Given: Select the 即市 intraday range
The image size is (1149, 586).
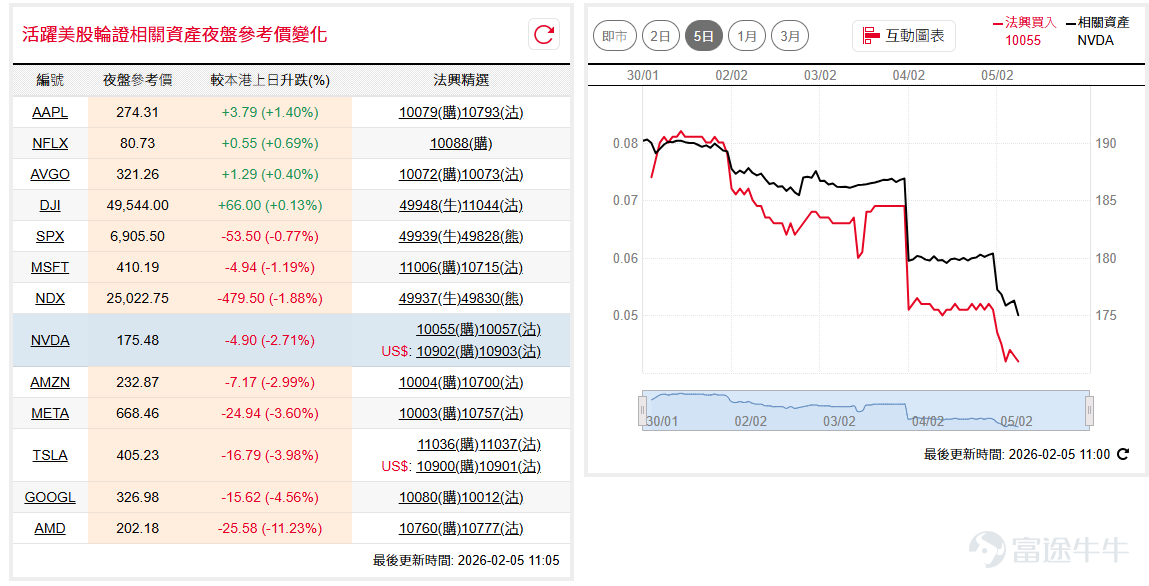Looking at the screenshot, I should [615, 36].
